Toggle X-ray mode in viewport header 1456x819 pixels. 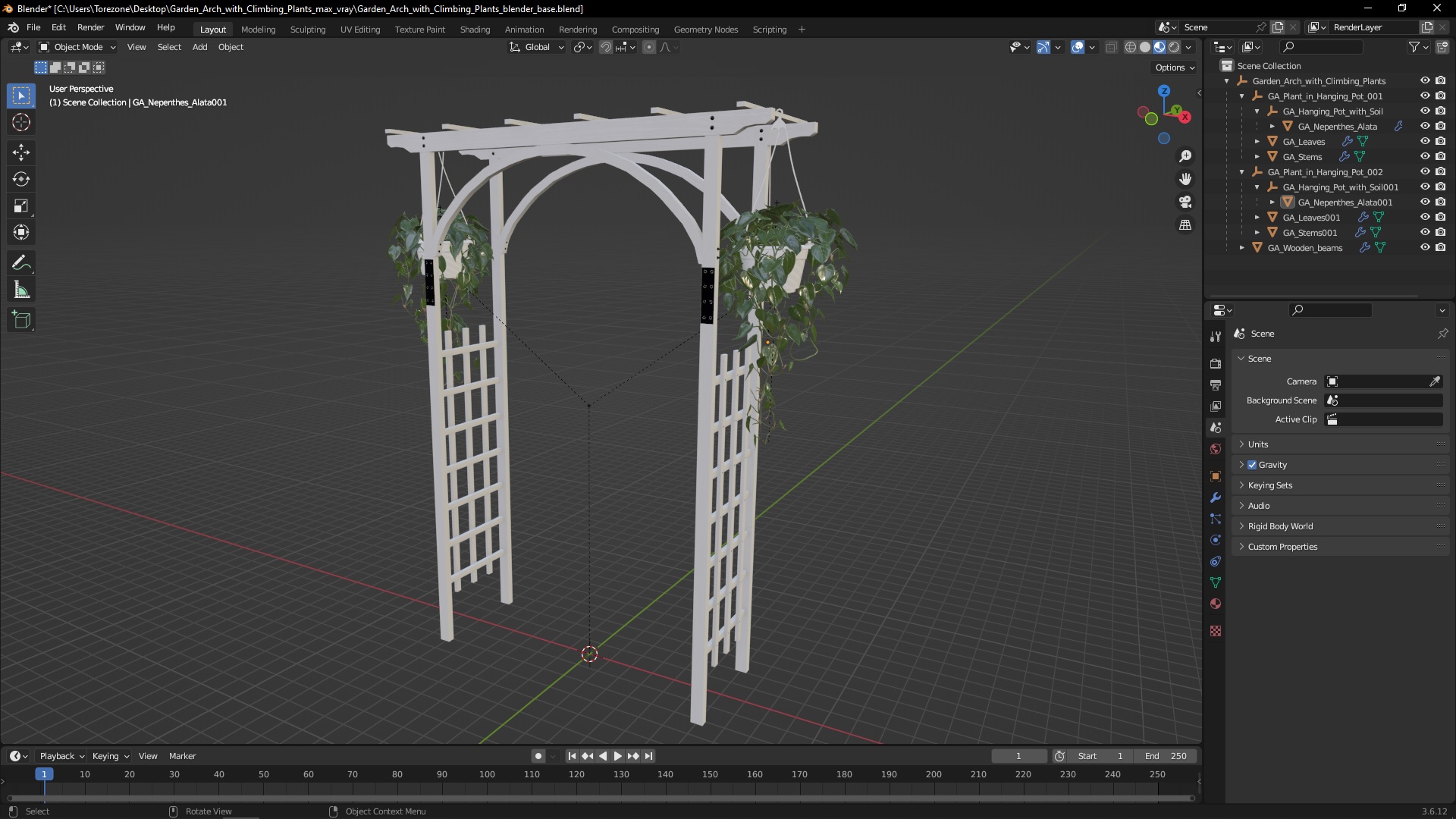tap(1111, 47)
